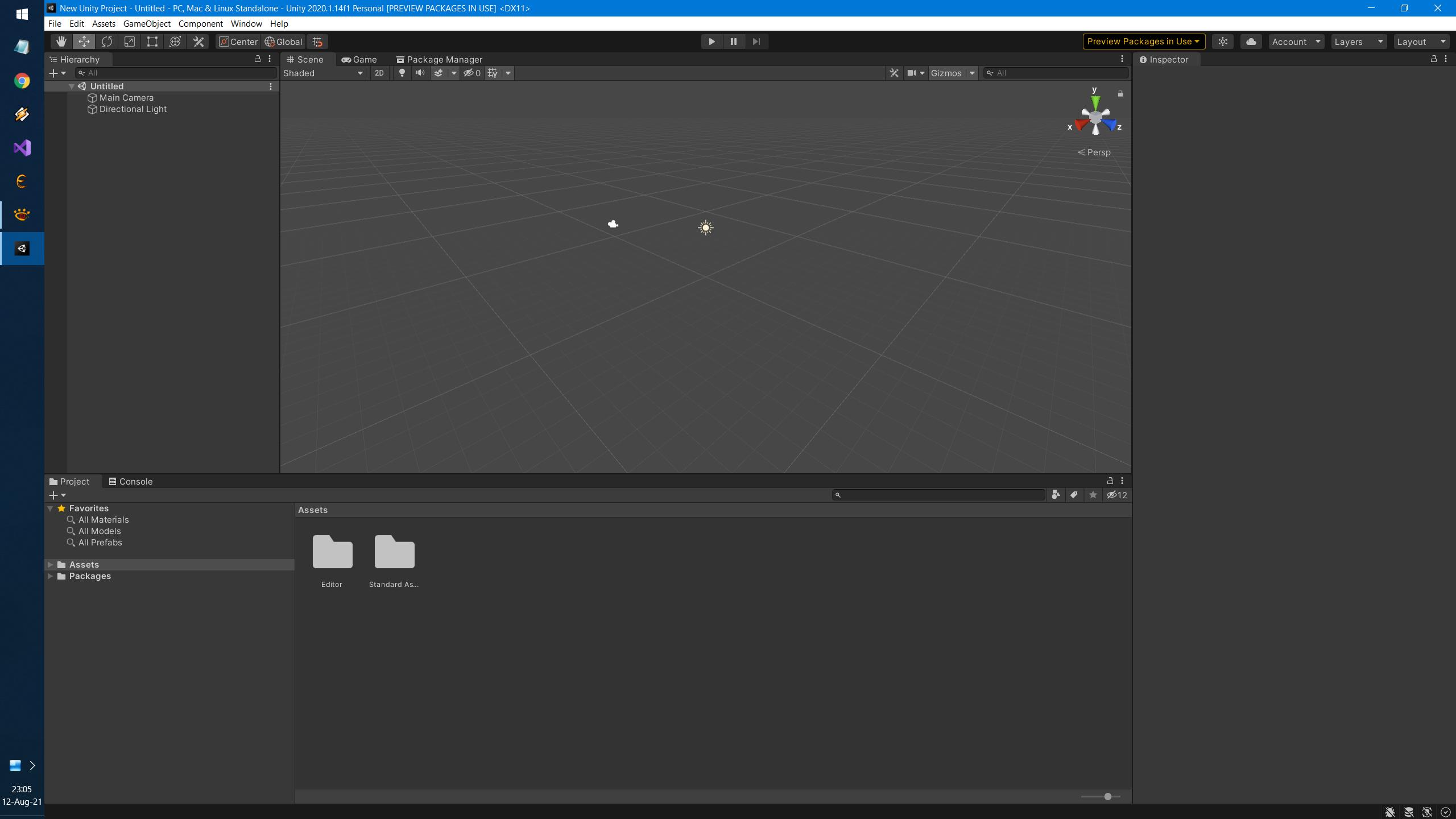The image size is (1456, 819).
Task: Toggle Scene effects skybox button
Action: [438, 73]
